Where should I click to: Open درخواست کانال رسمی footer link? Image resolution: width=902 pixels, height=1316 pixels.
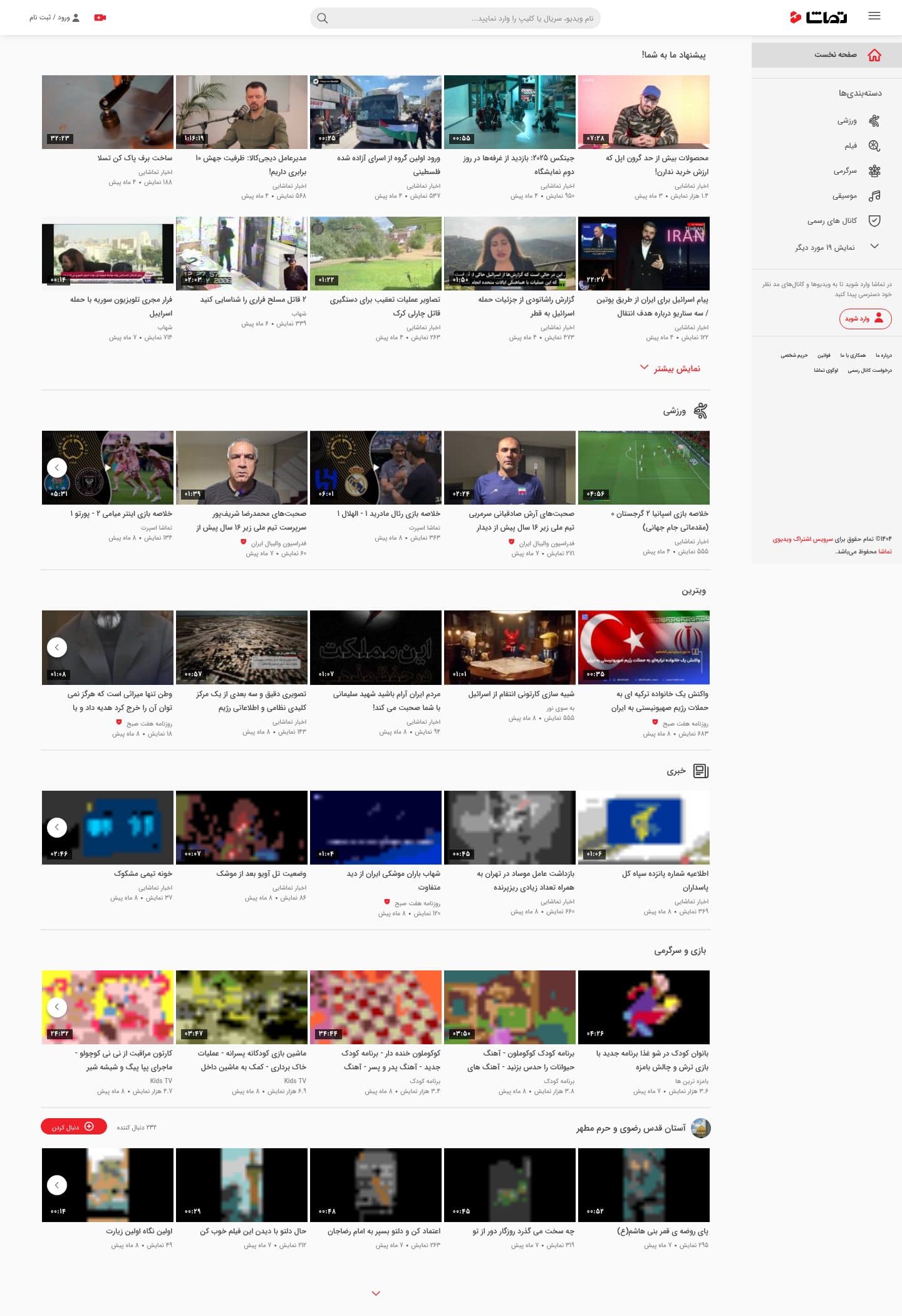[869, 370]
